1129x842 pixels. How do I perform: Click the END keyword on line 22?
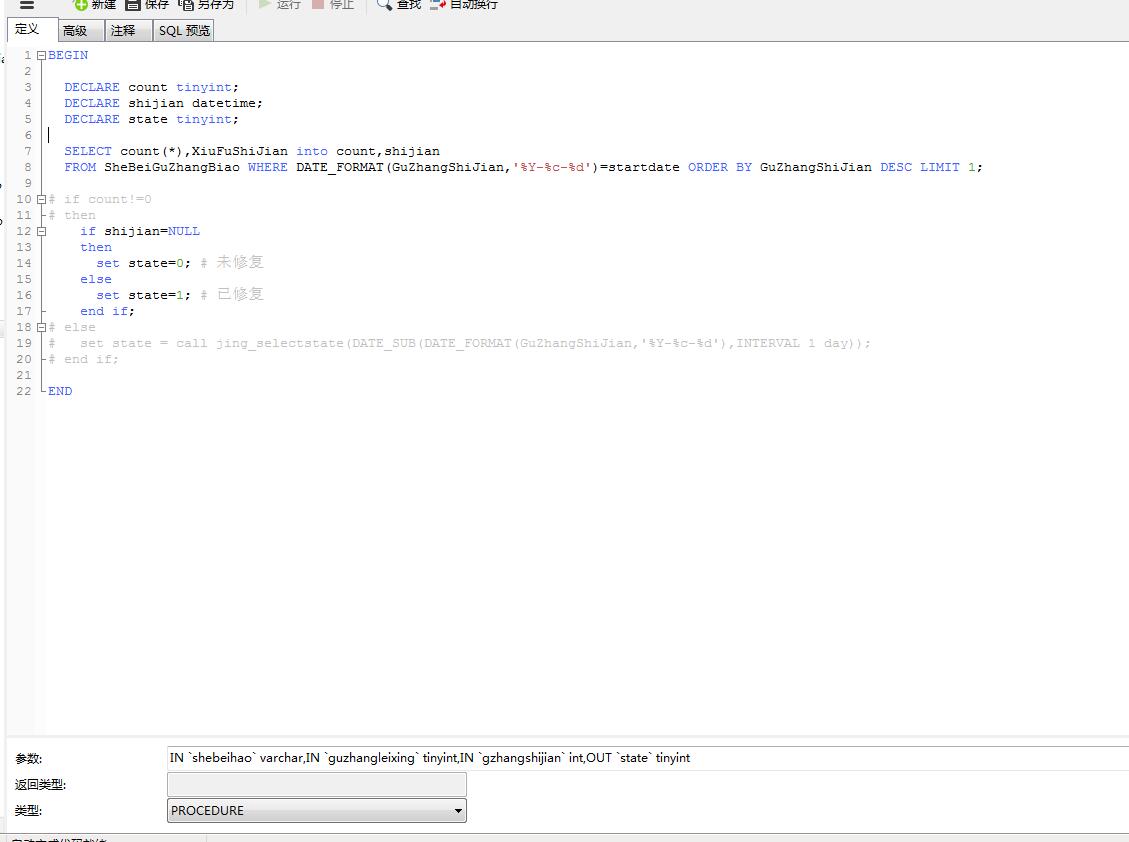coord(60,391)
